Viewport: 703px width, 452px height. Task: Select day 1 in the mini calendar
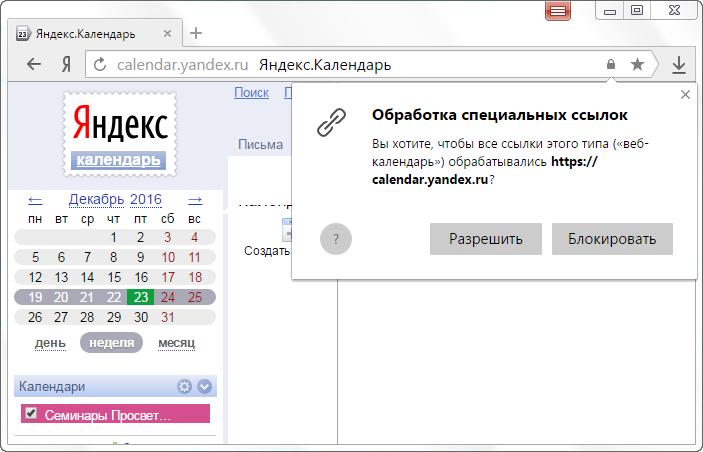click(x=113, y=237)
